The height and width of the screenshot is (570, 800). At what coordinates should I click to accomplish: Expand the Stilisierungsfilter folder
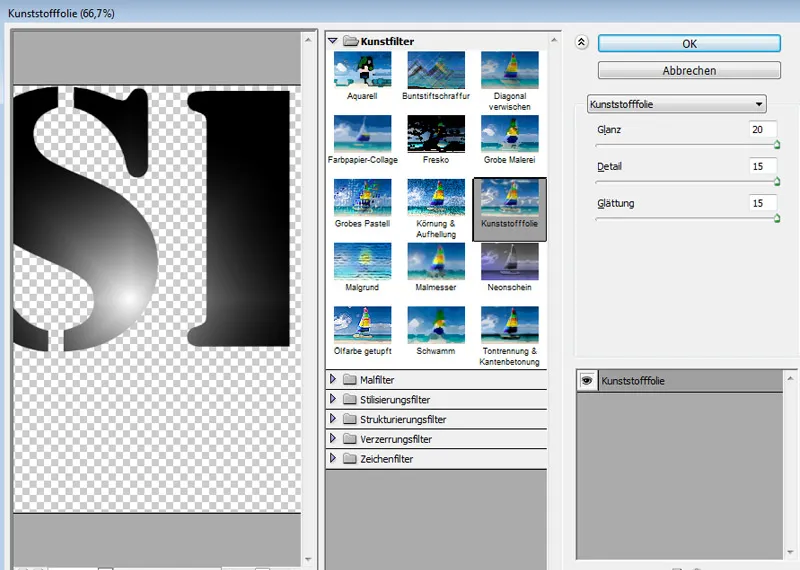click(333, 399)
